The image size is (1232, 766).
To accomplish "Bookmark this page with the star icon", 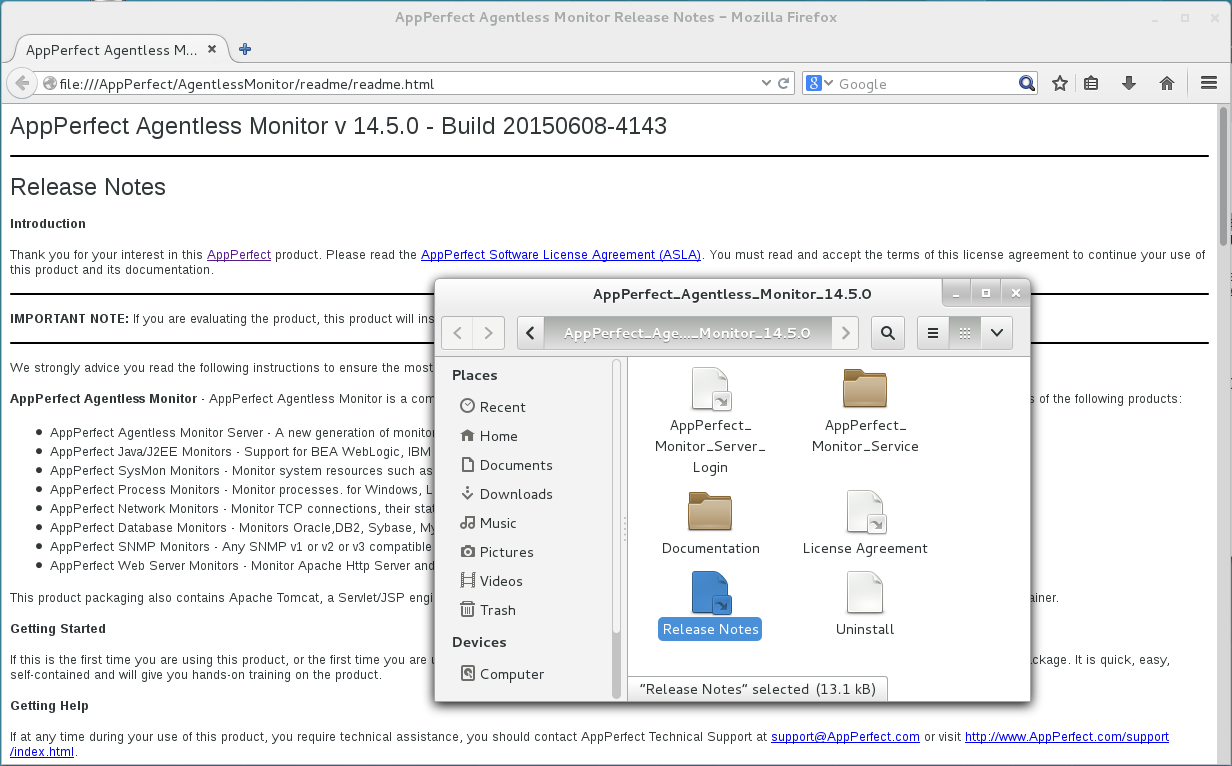I will (x=1060, y=84).
